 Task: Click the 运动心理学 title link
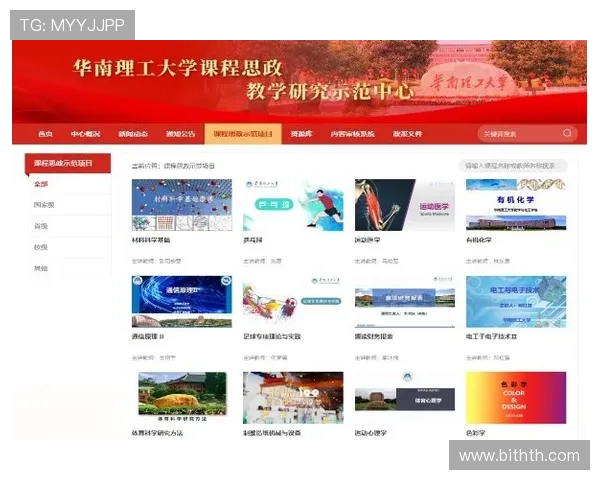(371, 433)
